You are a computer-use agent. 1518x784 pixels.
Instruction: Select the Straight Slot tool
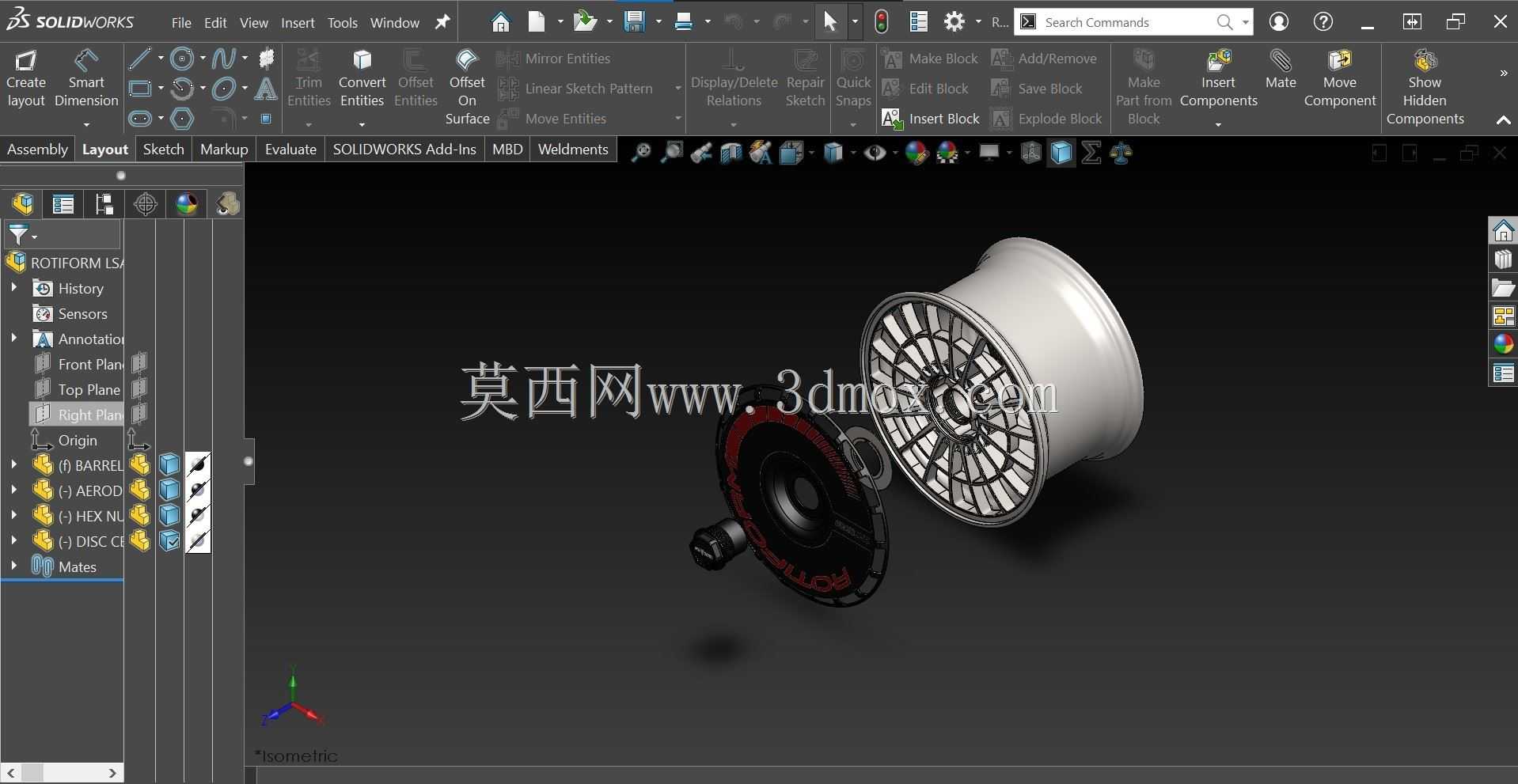click(139, 119)
